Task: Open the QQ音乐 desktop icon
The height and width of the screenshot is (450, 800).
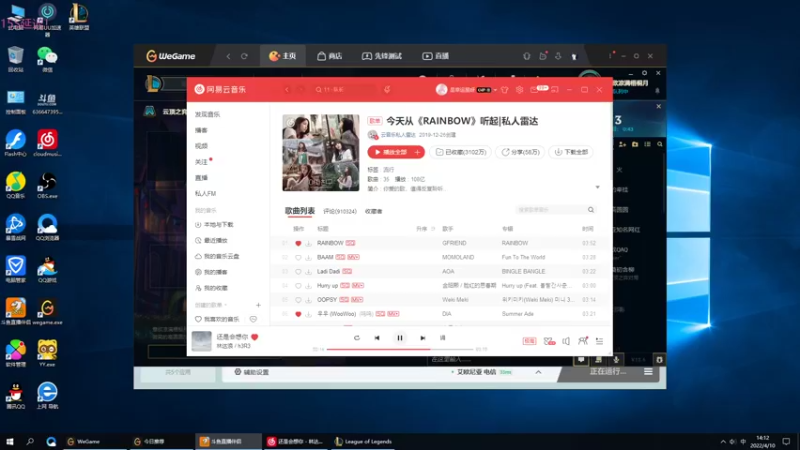Action: click(x=15, y=186)
